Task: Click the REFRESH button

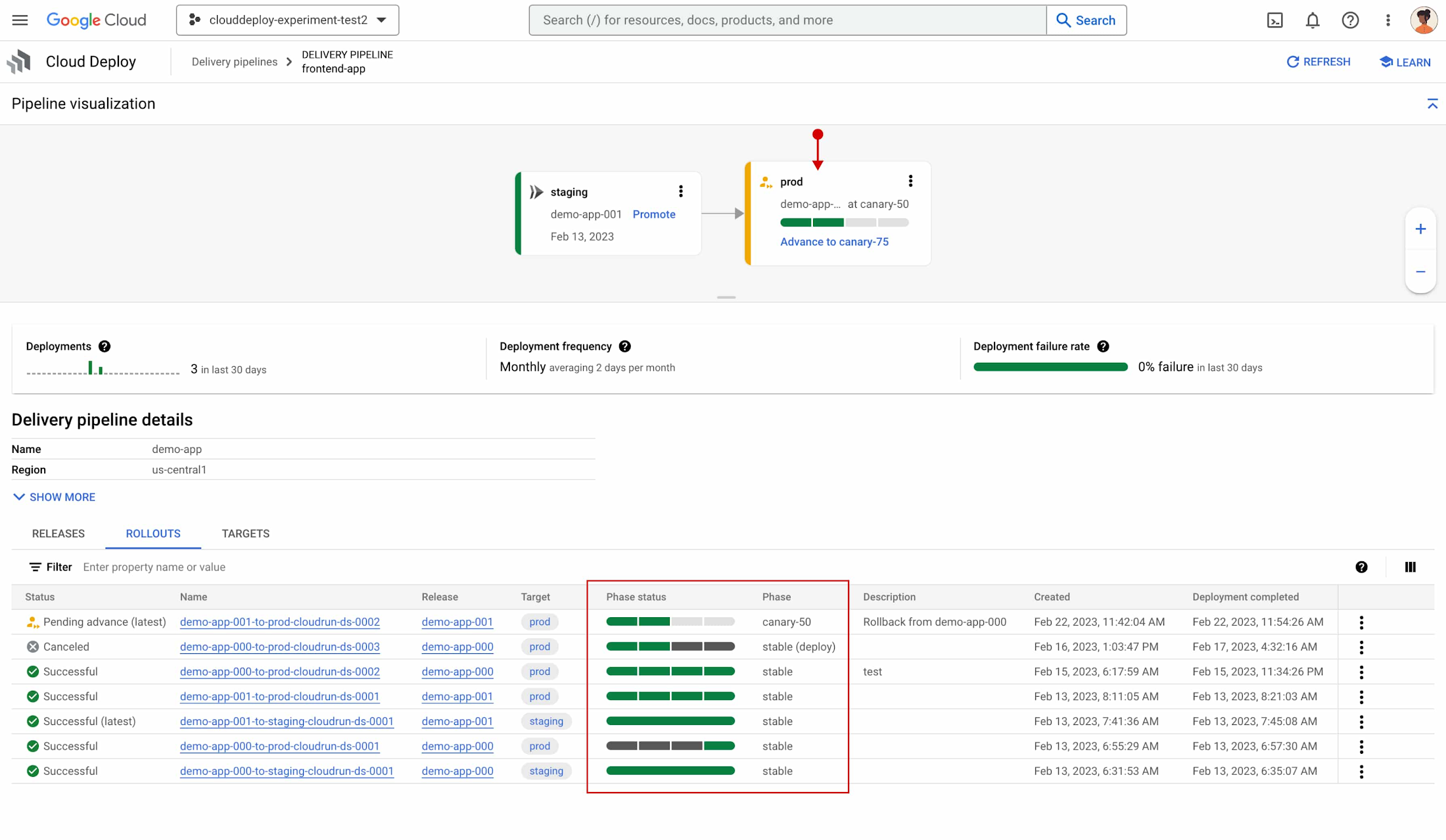Action: click(1318, 62)
